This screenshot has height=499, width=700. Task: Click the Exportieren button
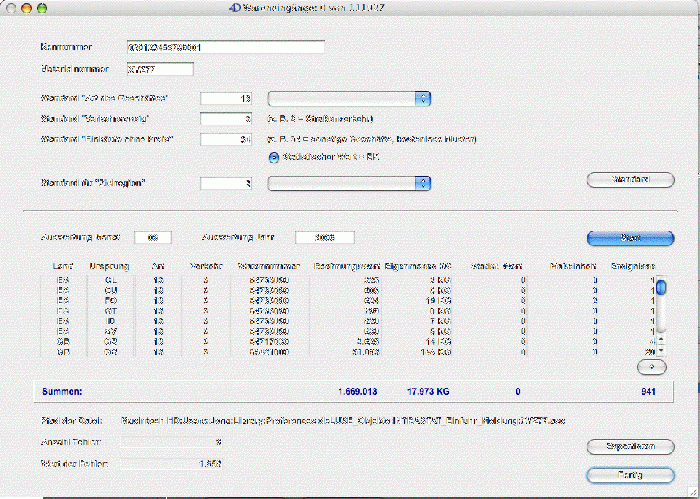click(x=630, y=447)
